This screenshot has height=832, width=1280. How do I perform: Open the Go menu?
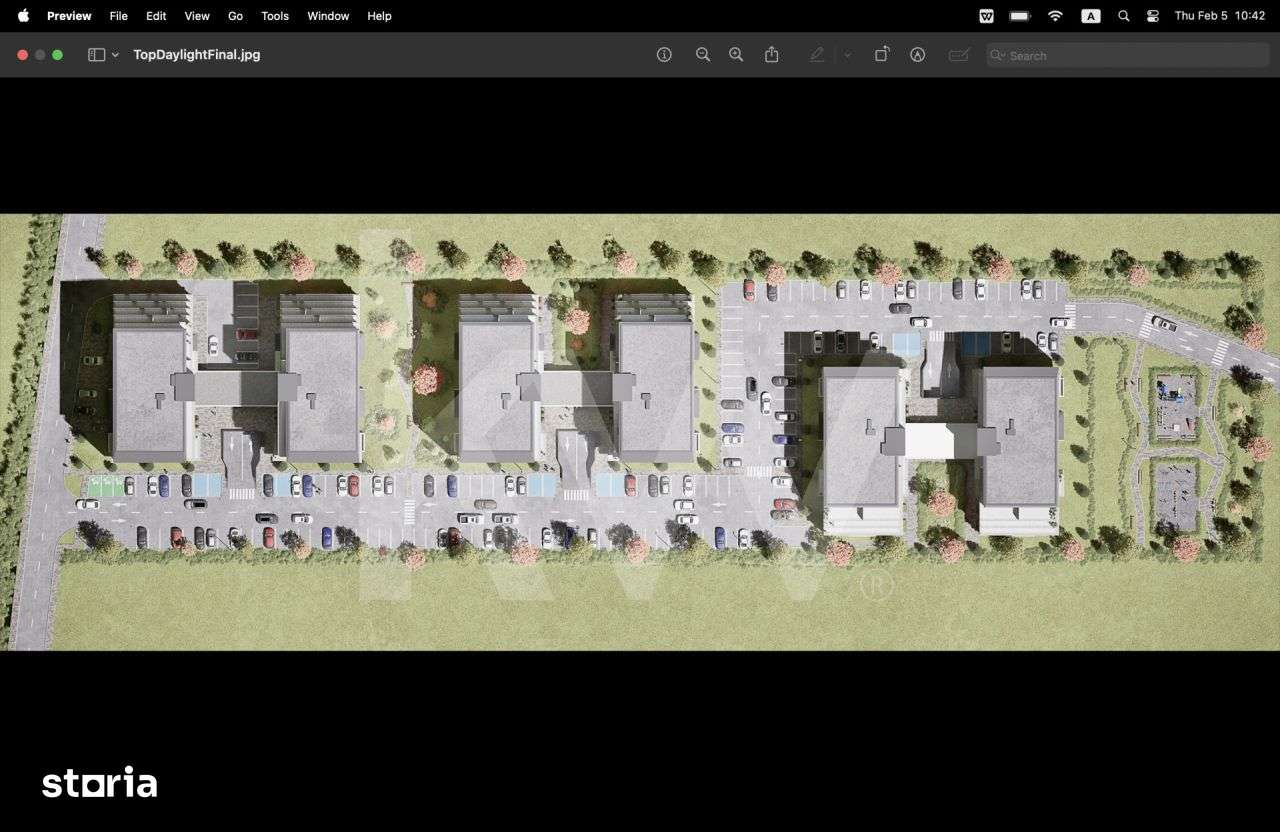click(235, 16)
